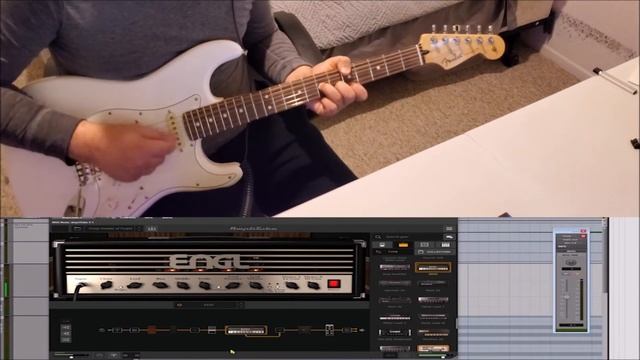This screenshot has width=640, height=360.
Task: Open the amp view selector below the ENGL head
Action: coord(209,305)
